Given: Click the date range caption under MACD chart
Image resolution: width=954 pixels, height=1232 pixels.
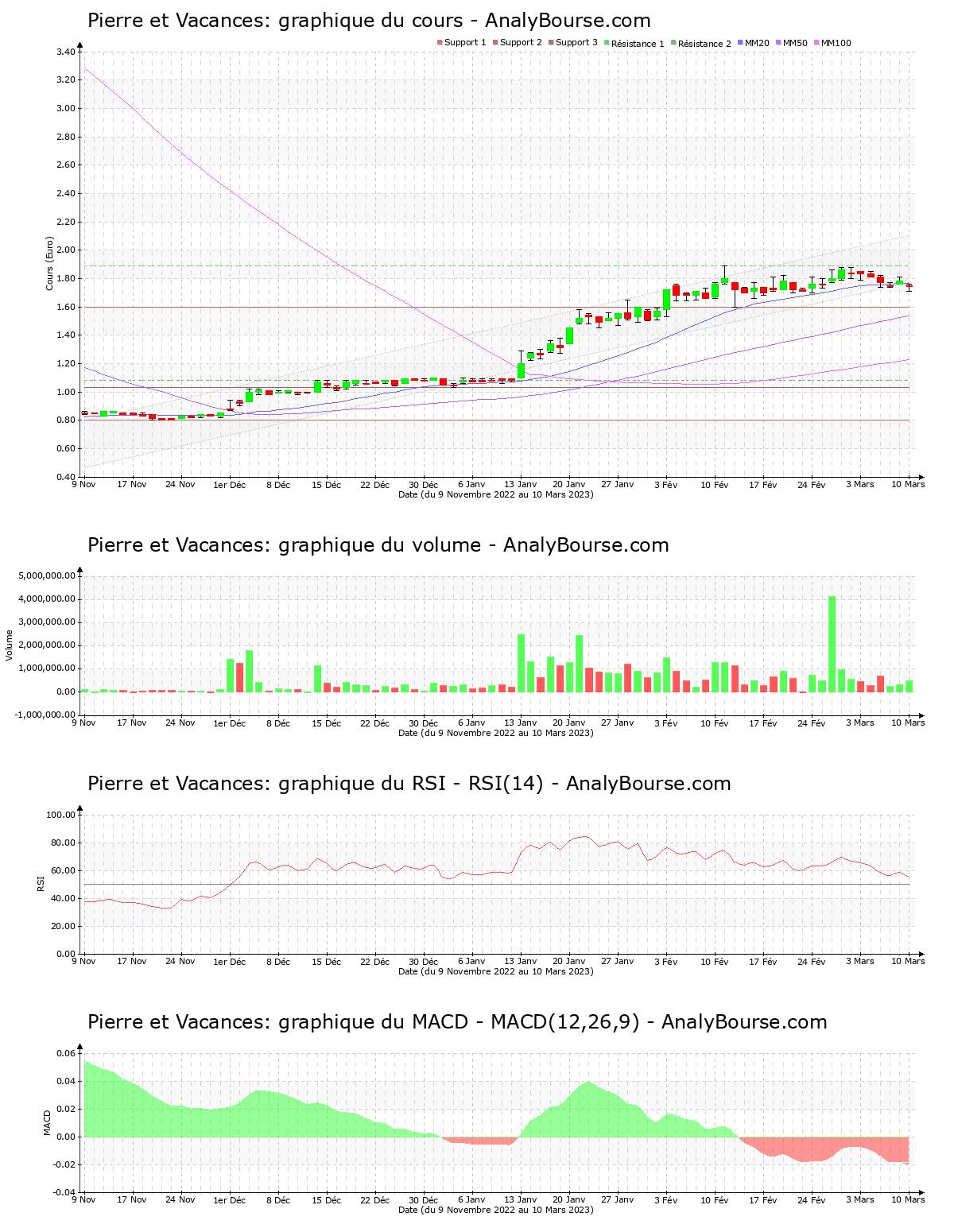Looking at the screenshot, I should (x=495, y=1209).
